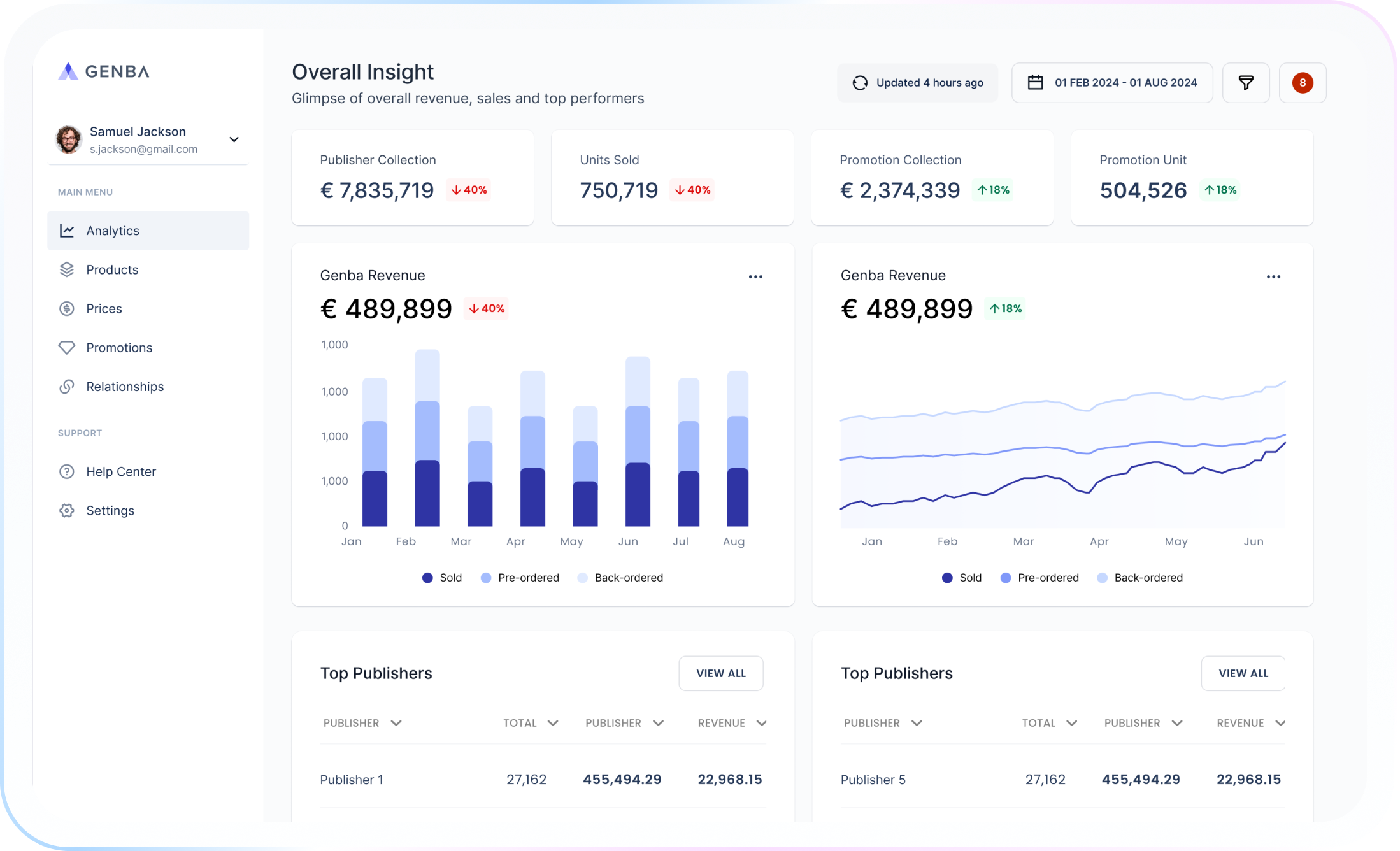Click the Aug bar in bar chart

tap(738, 448)
